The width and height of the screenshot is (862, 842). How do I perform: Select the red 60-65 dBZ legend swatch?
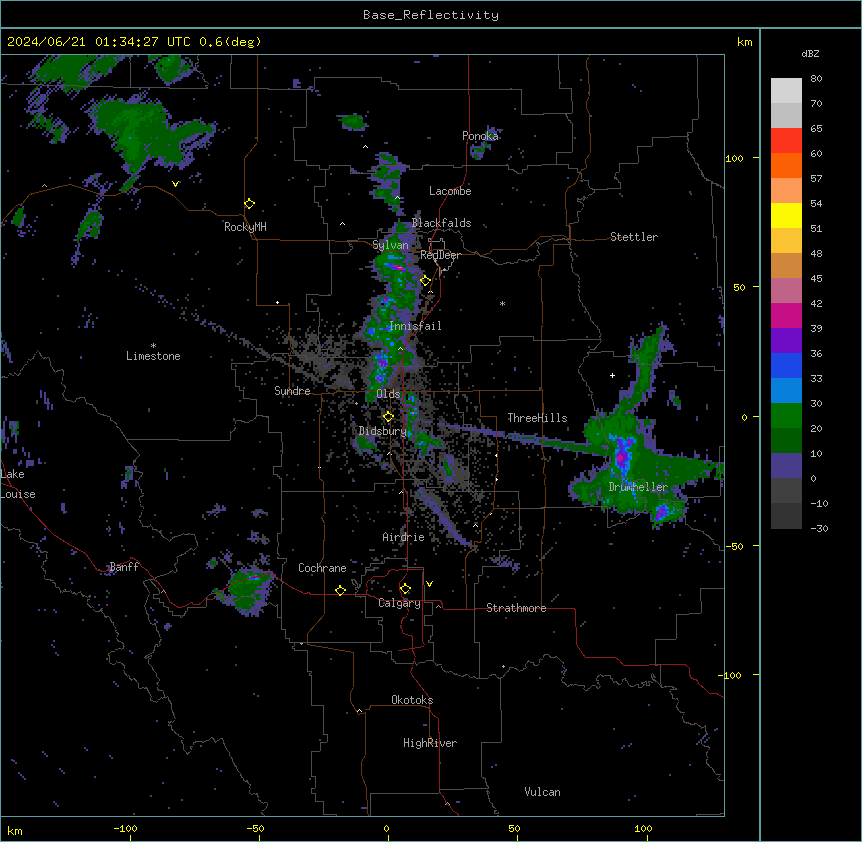[786, 140]
